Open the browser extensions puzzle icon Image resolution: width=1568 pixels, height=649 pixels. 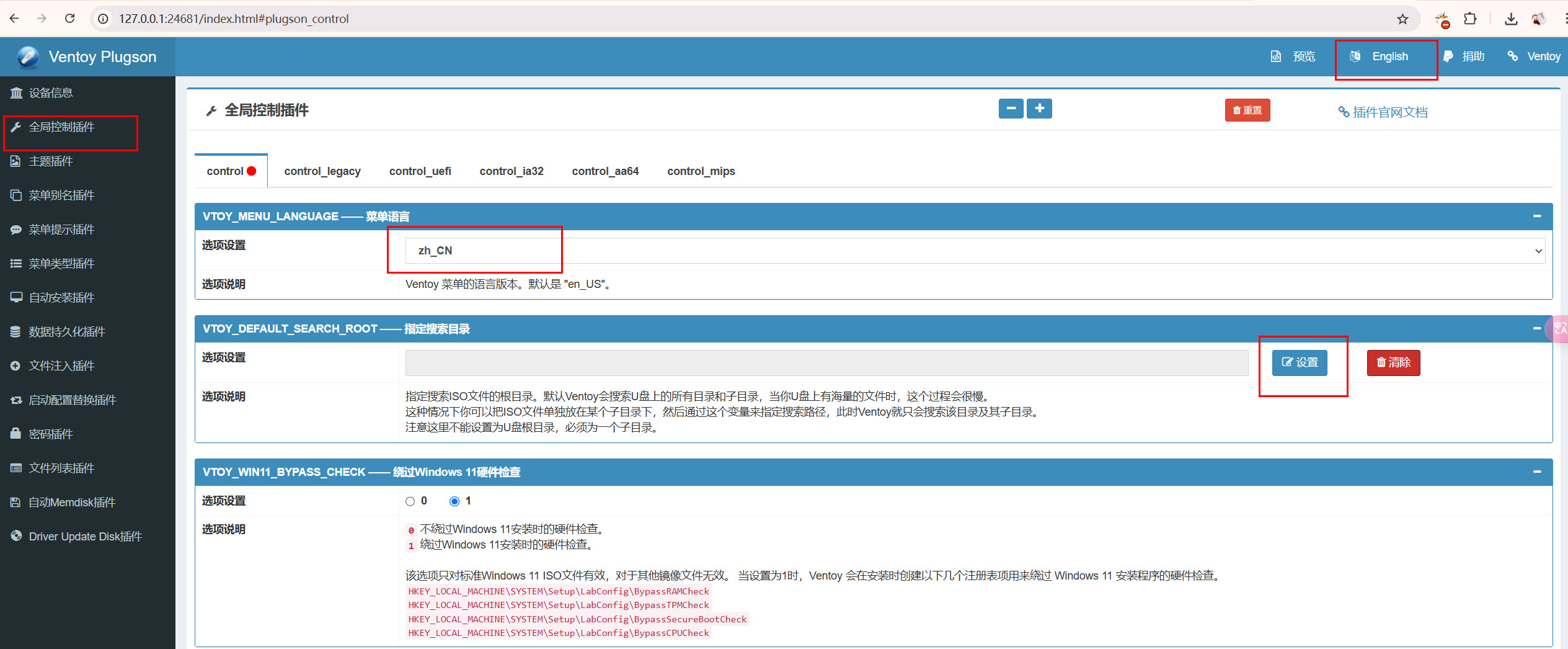pyautogui.click(x=1470, y=19)
